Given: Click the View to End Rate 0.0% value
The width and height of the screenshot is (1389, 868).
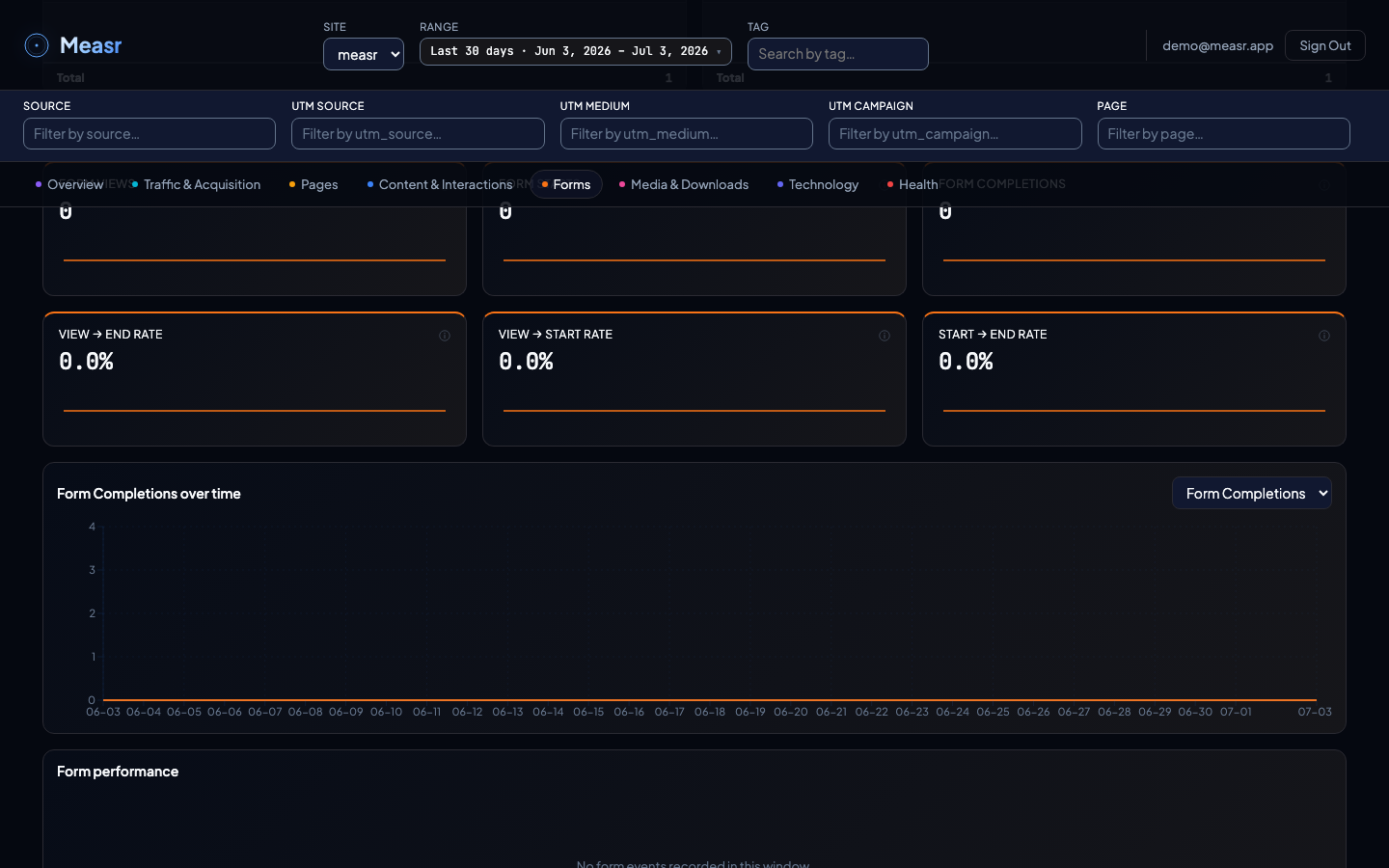Looking at the screenshot, I should click(86, 362).
